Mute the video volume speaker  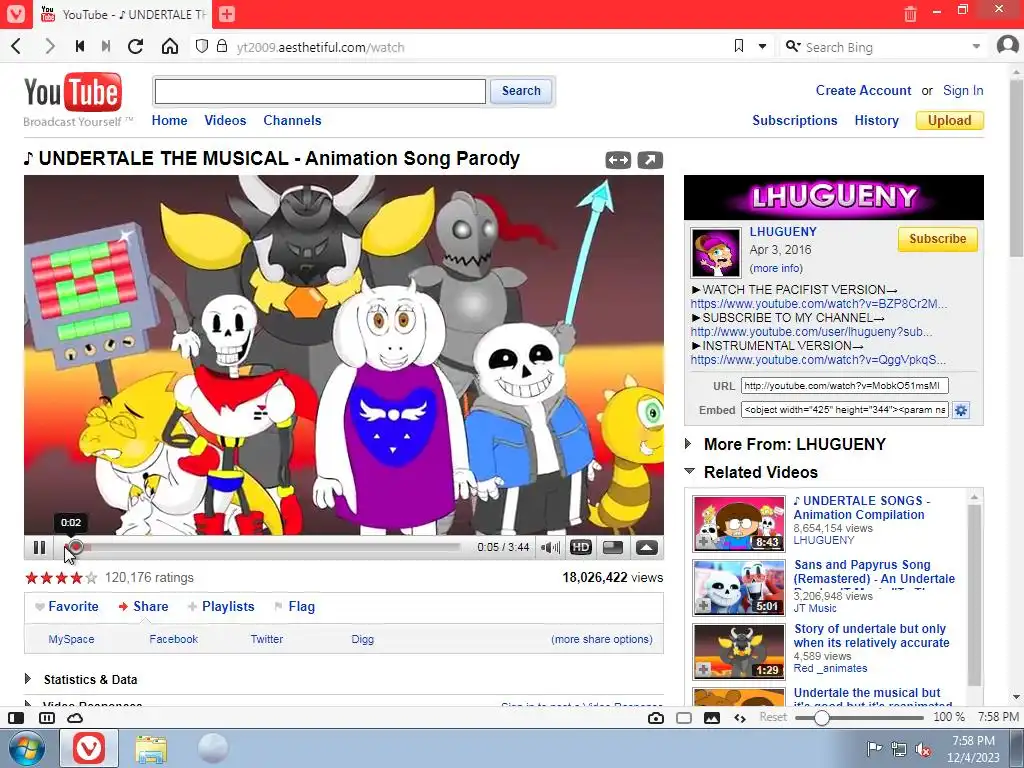click(x=550, y=547)
